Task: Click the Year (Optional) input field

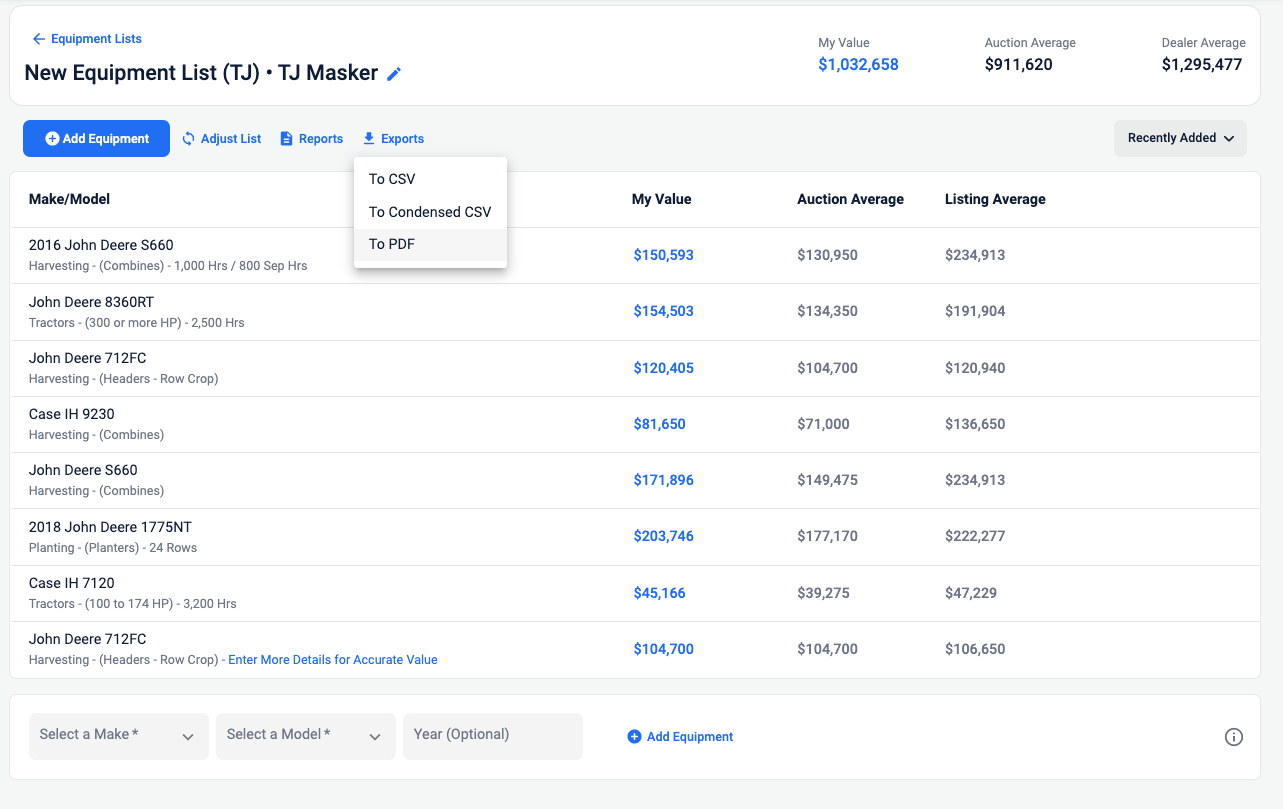Action: click(x=493, y=736)
